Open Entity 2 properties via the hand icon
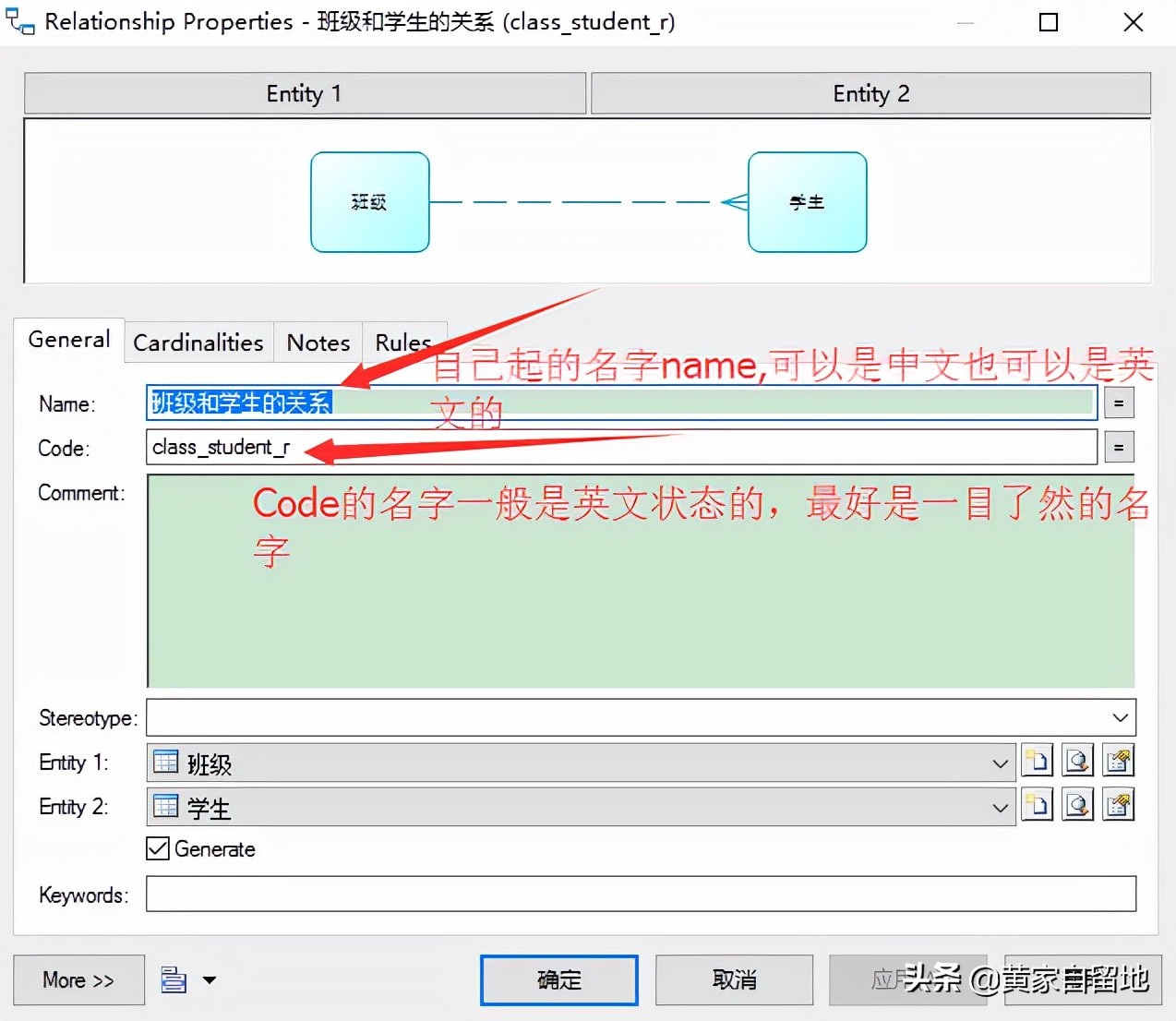Screen dimensions: 1176x1021 (x=1118, y=804)
